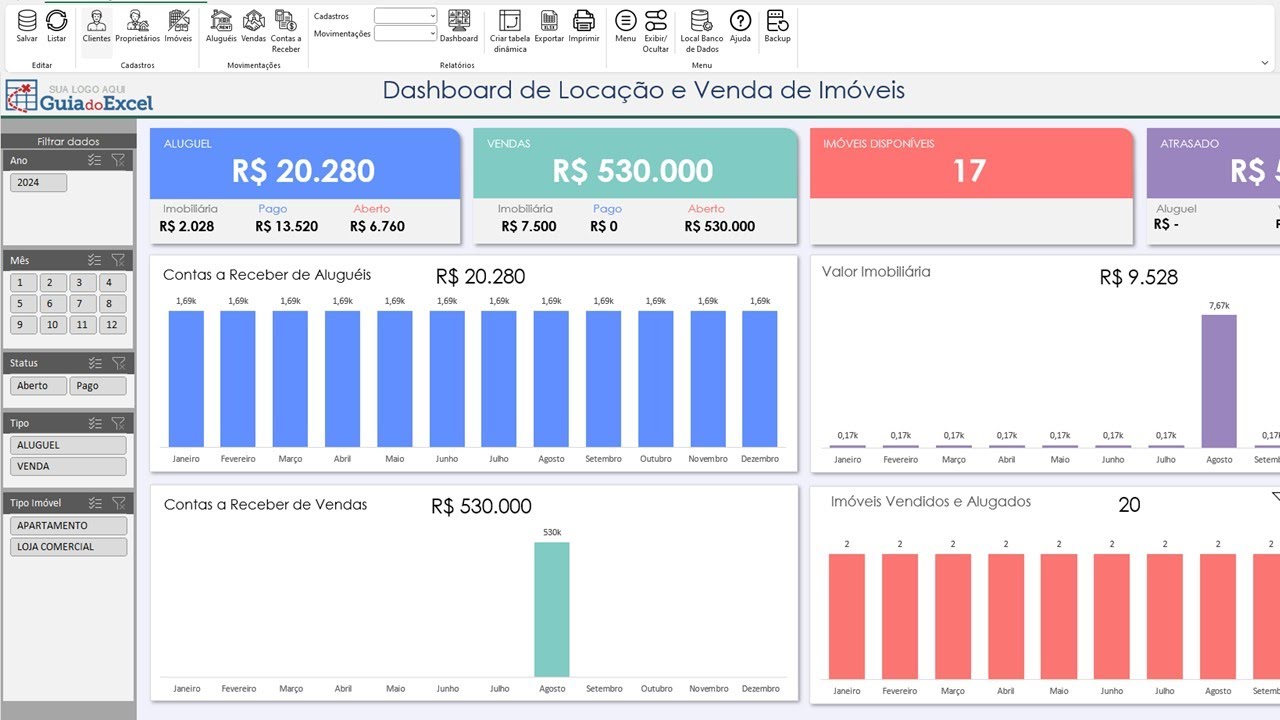
Task: Toggle multi-select on the Tipo slicer
Action: point(95,423)
